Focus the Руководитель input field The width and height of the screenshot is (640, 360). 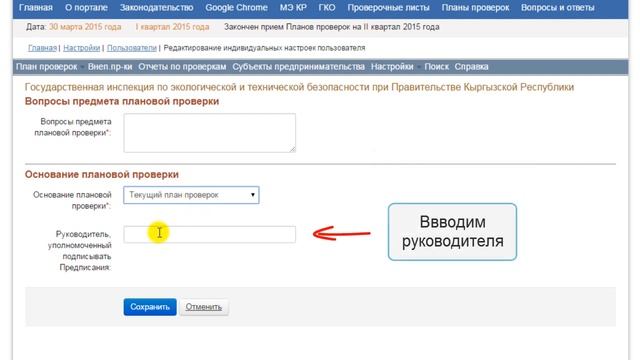tap(209, 234)
